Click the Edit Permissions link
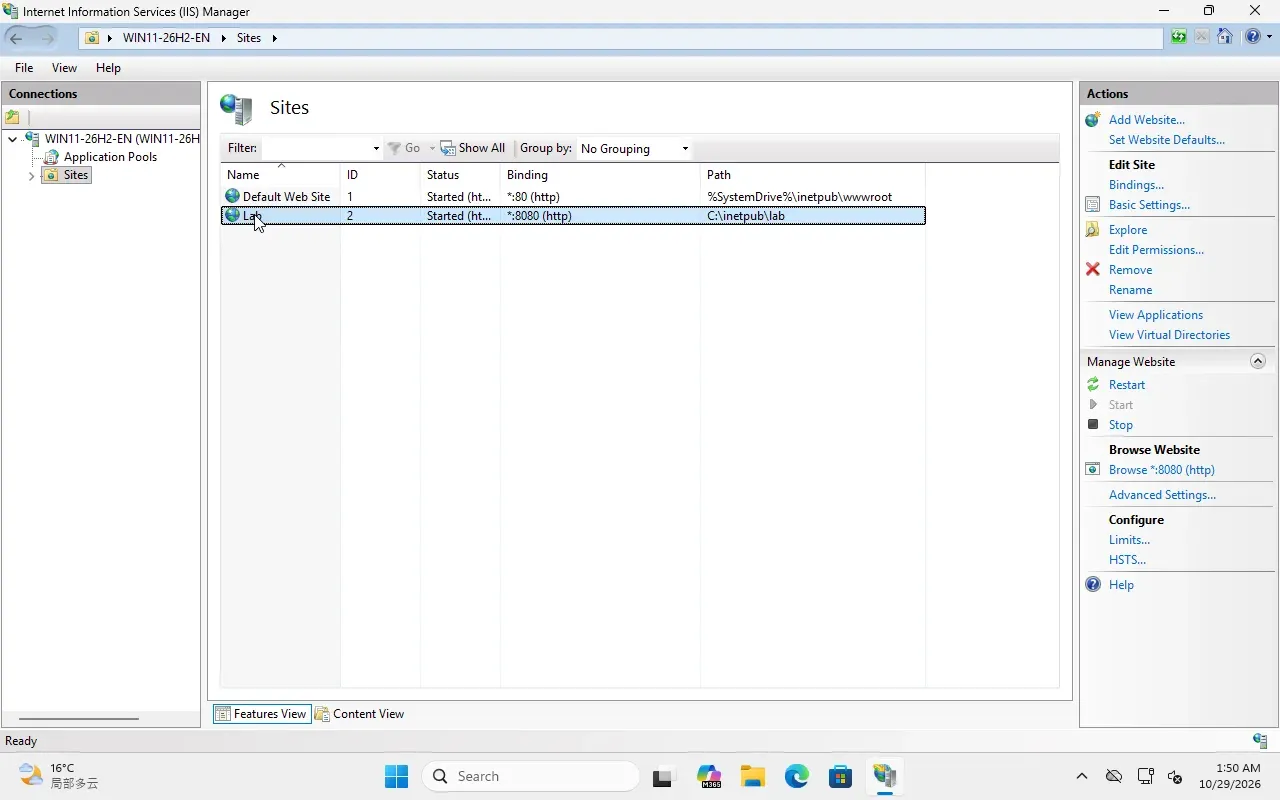 (1156, 249)
